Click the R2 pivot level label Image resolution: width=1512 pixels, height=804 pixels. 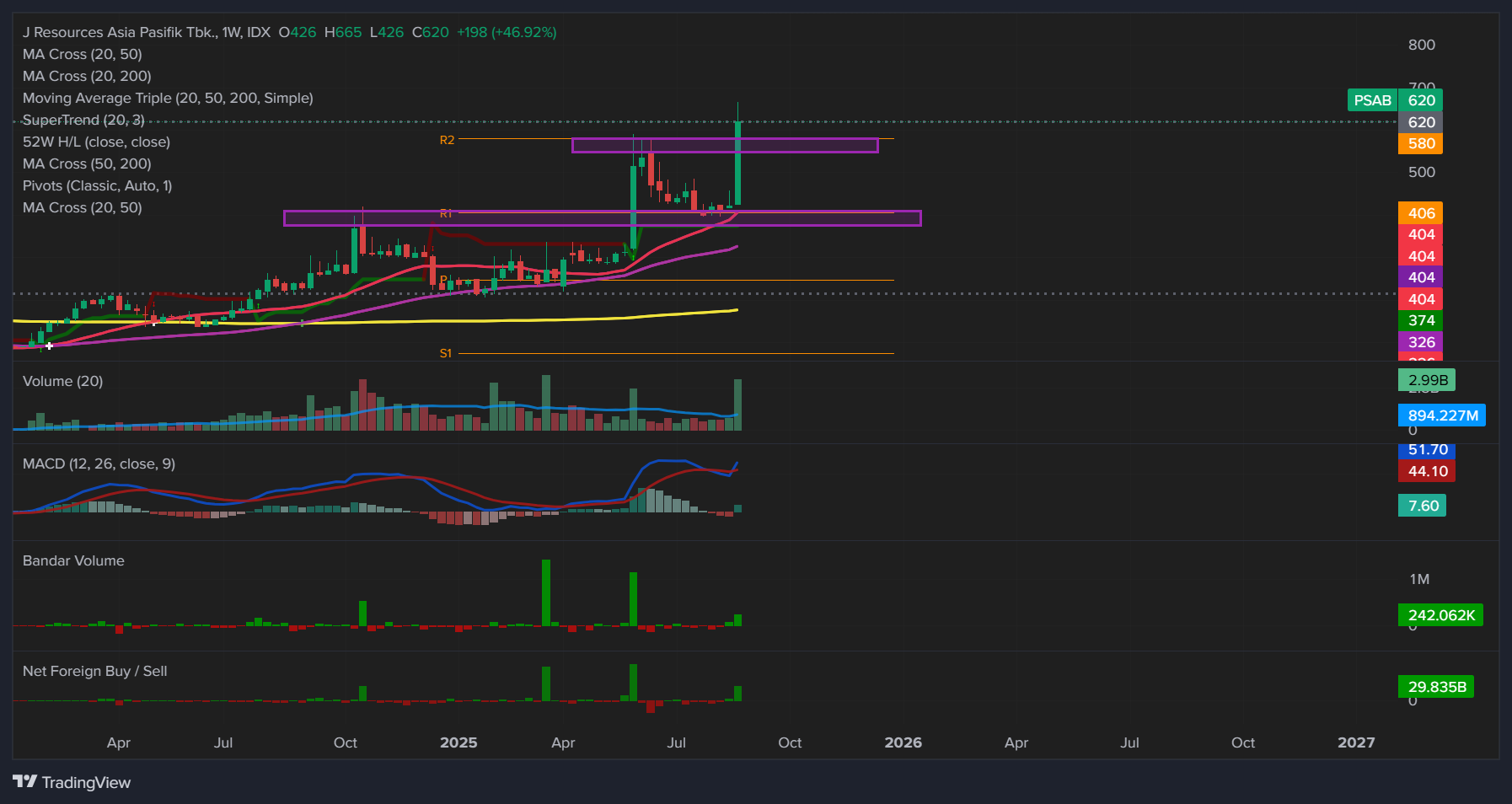(x=447, y=140)
